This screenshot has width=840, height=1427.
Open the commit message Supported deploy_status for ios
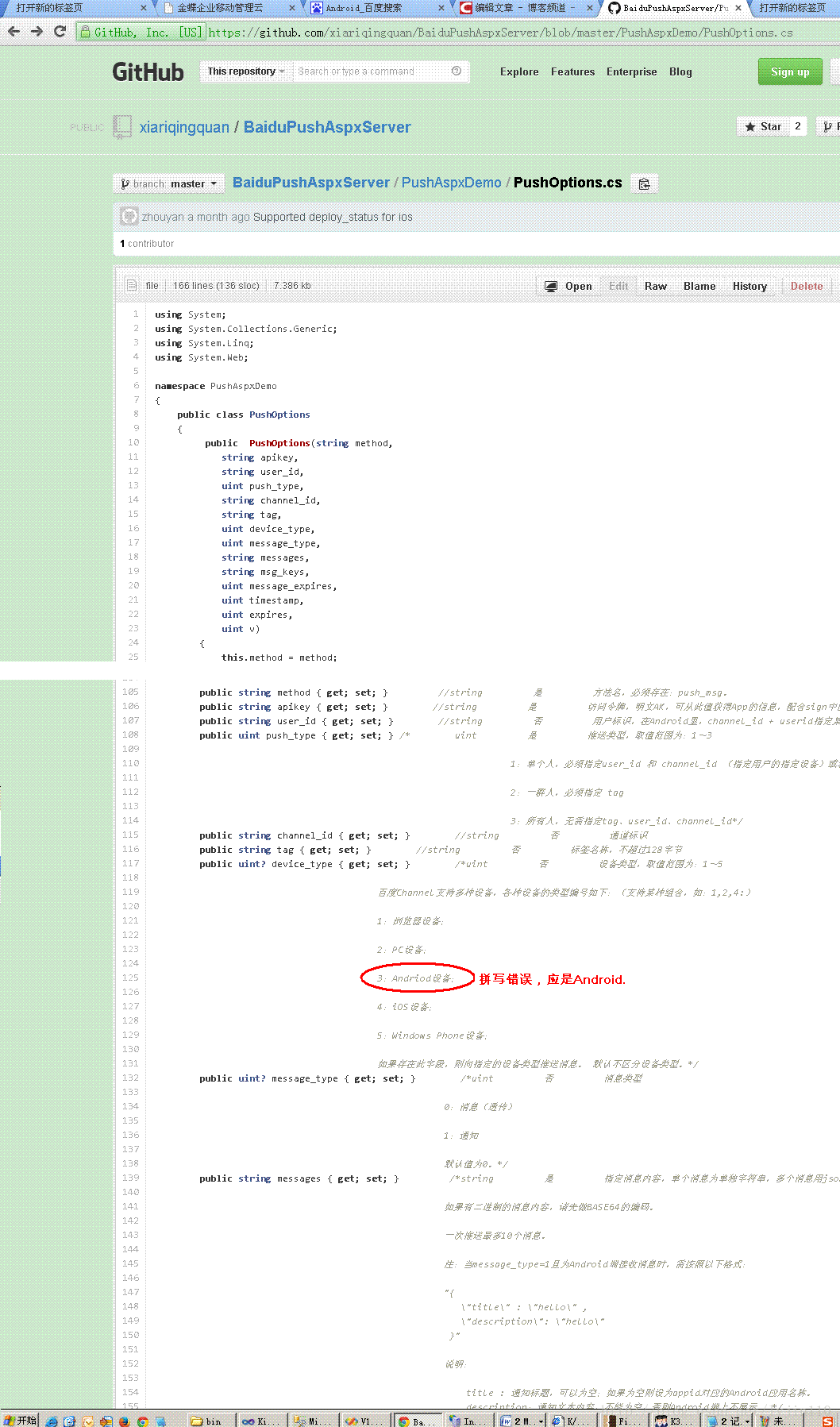pyautogui.click(x=333, y=217)
